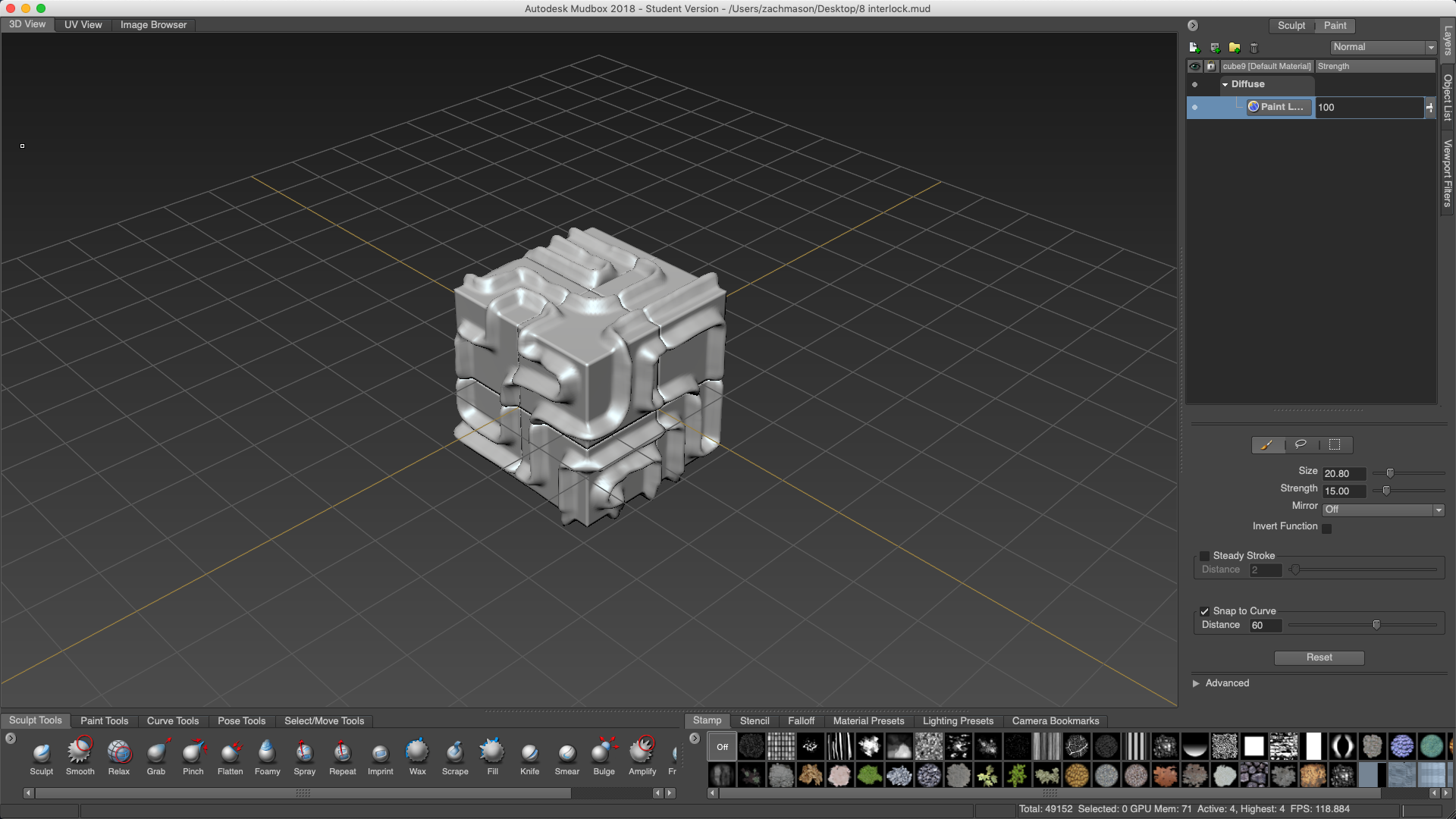This screenshot has height=819, width=1456.
Task: Toggle the Invert Function checkbox
Action: click(1326, 528)
